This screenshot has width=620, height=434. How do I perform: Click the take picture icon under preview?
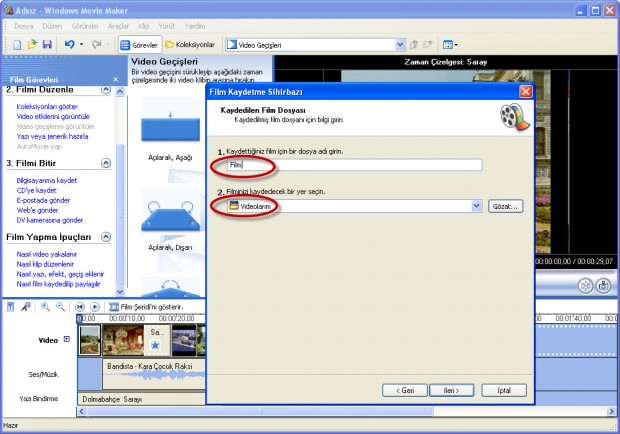pos(603,285)
